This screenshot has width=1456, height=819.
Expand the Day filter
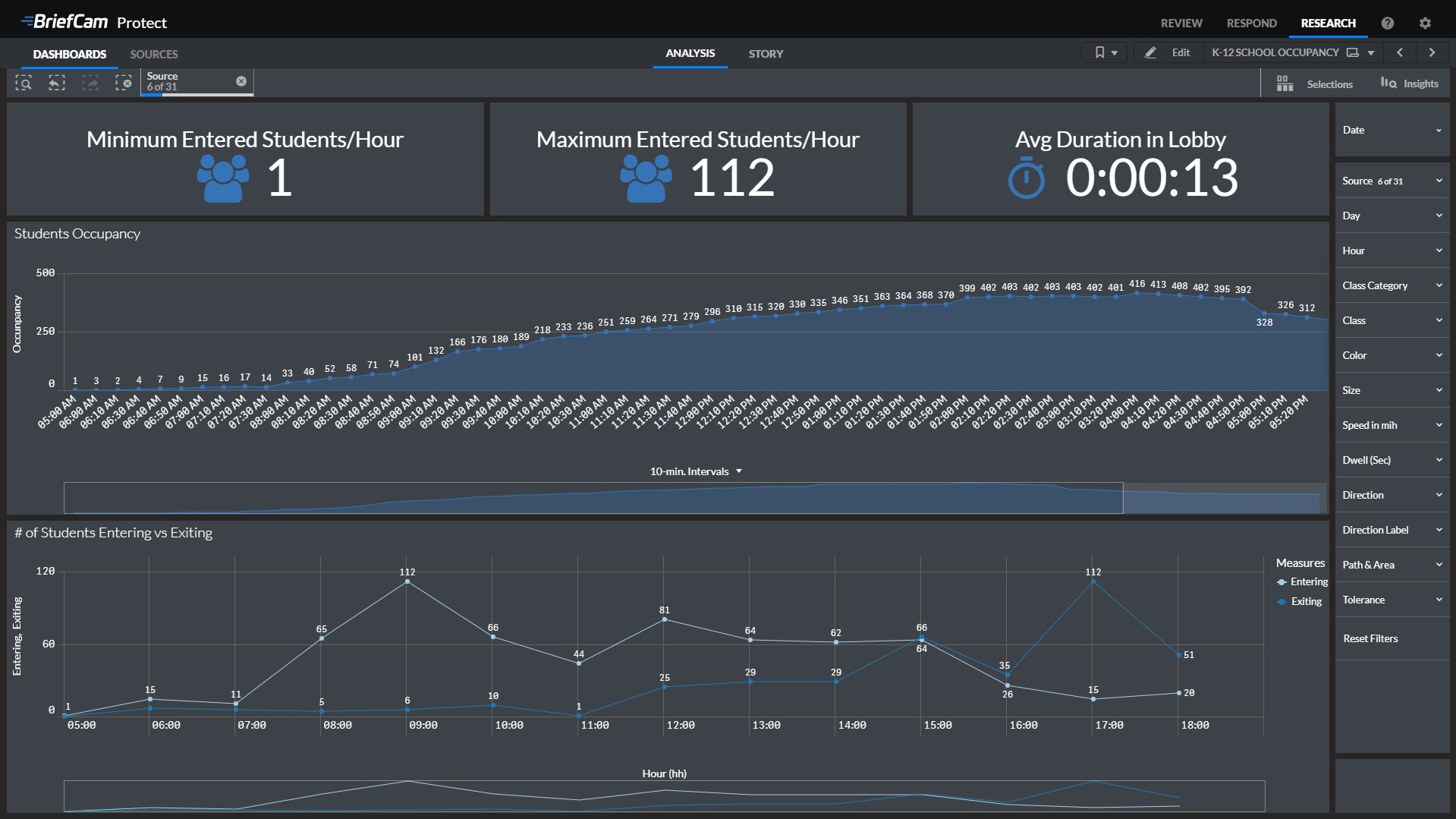click(1392, 216)
